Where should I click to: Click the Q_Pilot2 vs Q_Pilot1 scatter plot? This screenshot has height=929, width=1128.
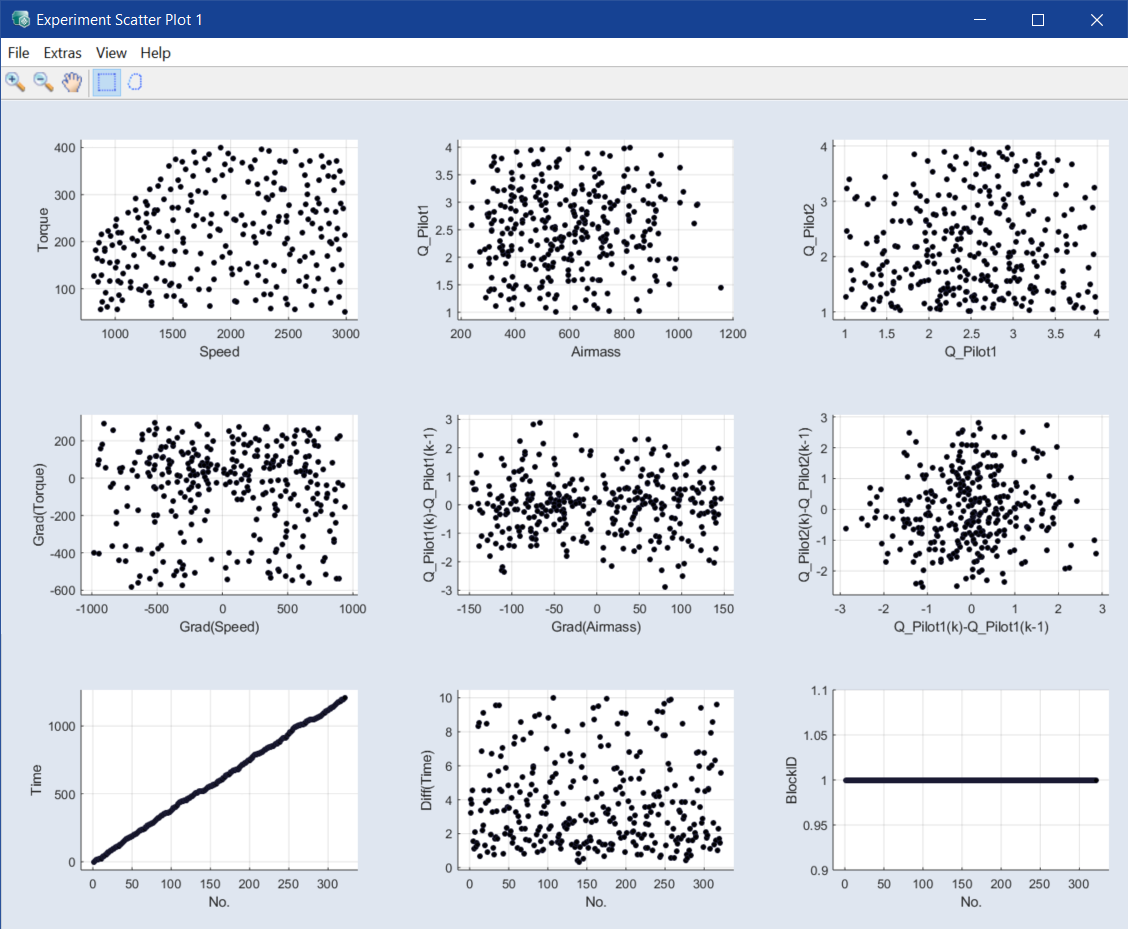[971, 230]
